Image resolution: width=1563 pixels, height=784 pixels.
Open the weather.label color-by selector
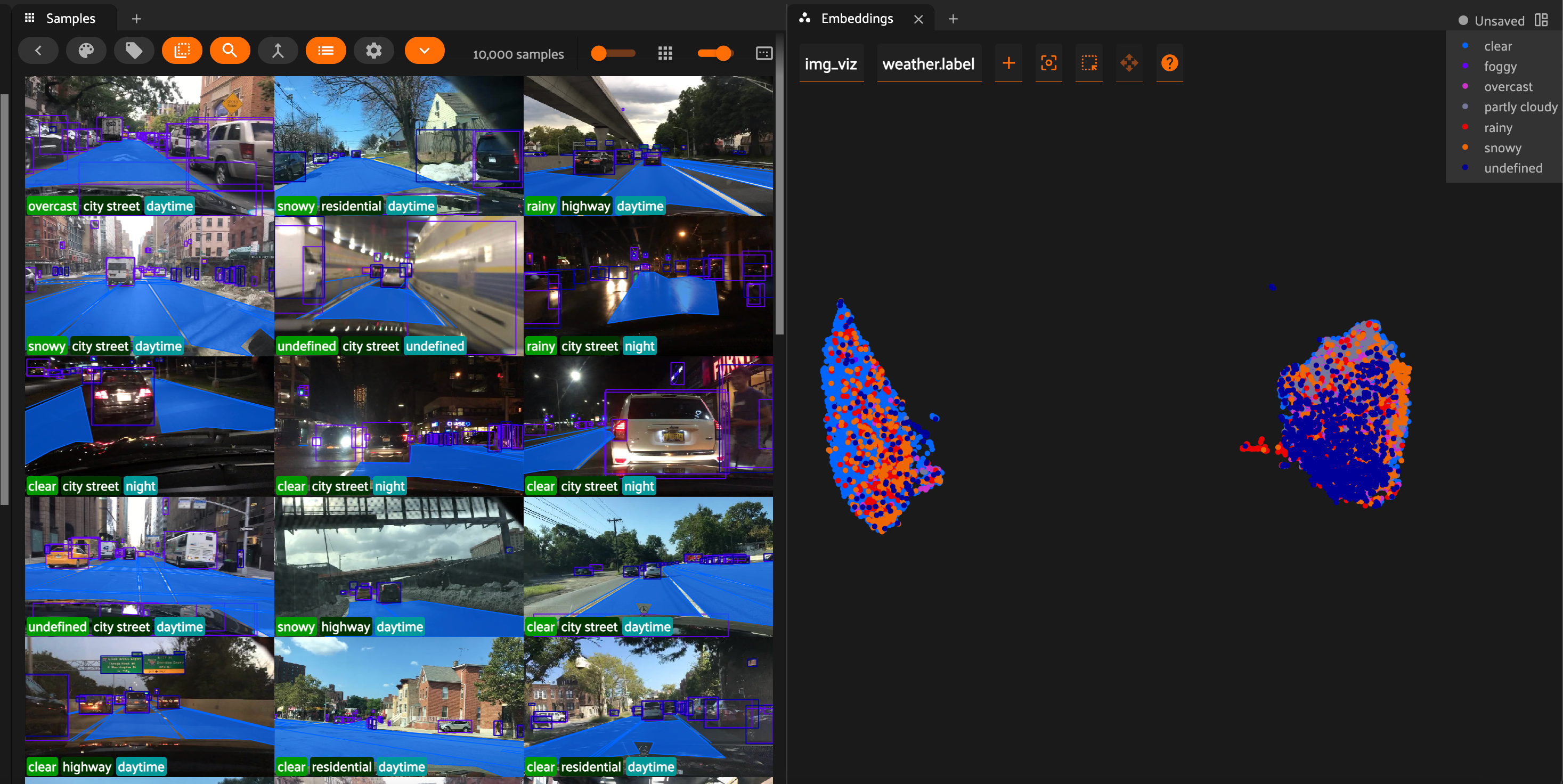coord(929,64)
